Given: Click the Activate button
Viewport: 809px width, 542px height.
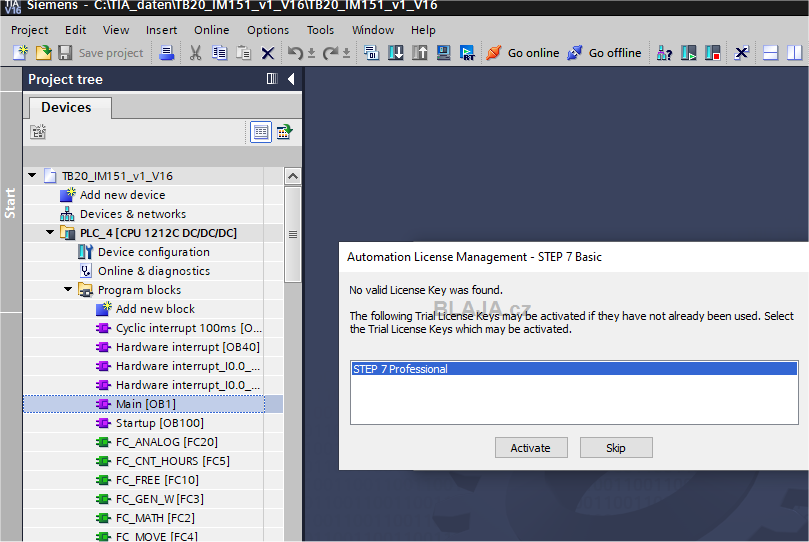Looking at the screenshot, I should point(531,448).
